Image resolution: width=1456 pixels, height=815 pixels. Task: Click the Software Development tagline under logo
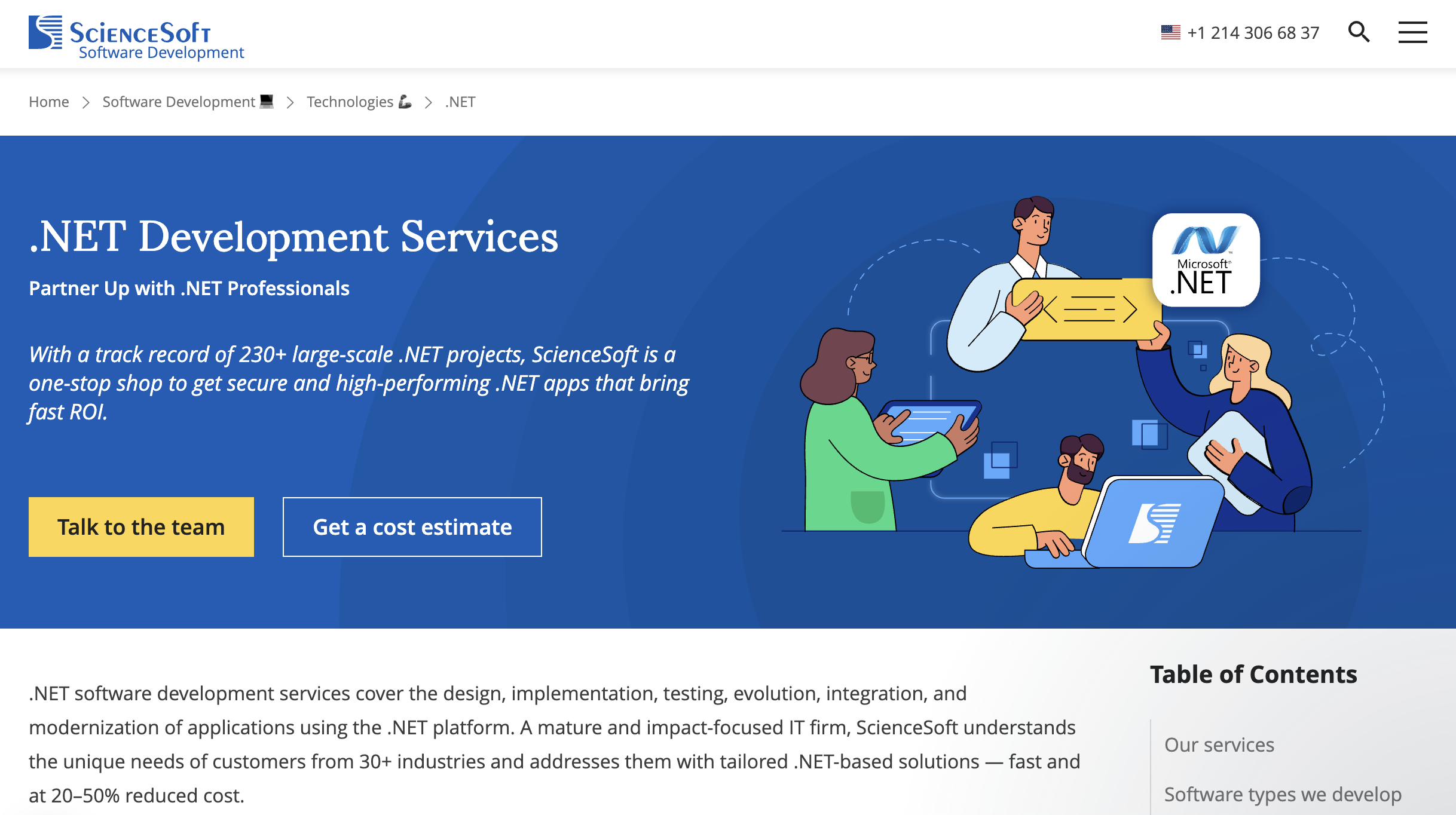tap(161, 53)
